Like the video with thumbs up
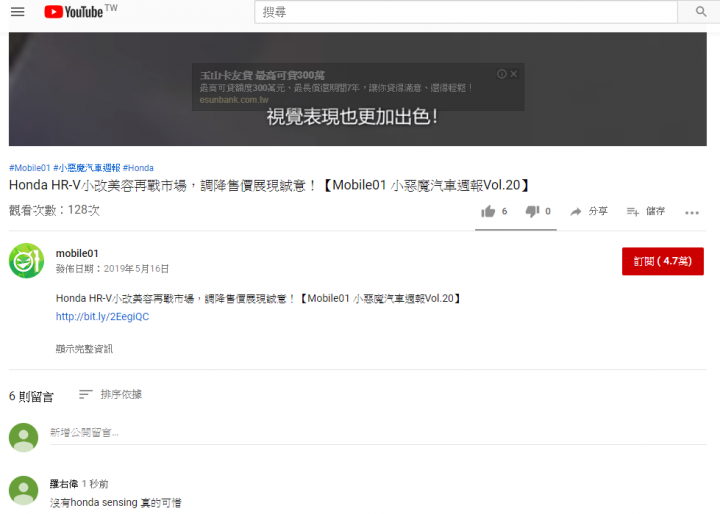Screen dimensions: 720x514 (x=494, y=211)
